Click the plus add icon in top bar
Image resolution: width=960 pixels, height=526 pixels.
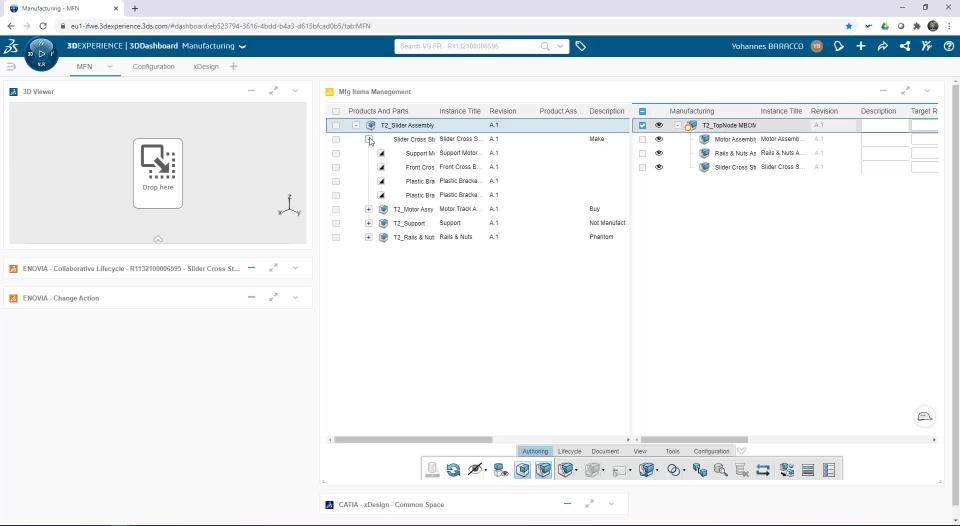pos(861,46)
